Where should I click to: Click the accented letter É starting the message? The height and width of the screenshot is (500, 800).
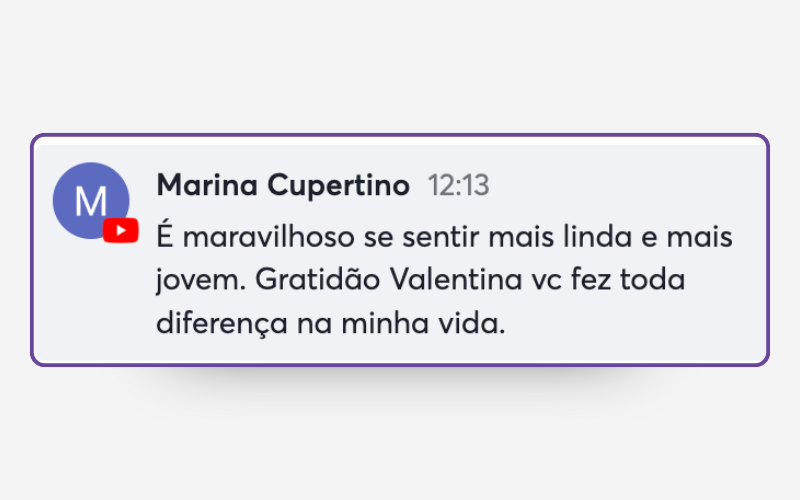coord(165,238)
